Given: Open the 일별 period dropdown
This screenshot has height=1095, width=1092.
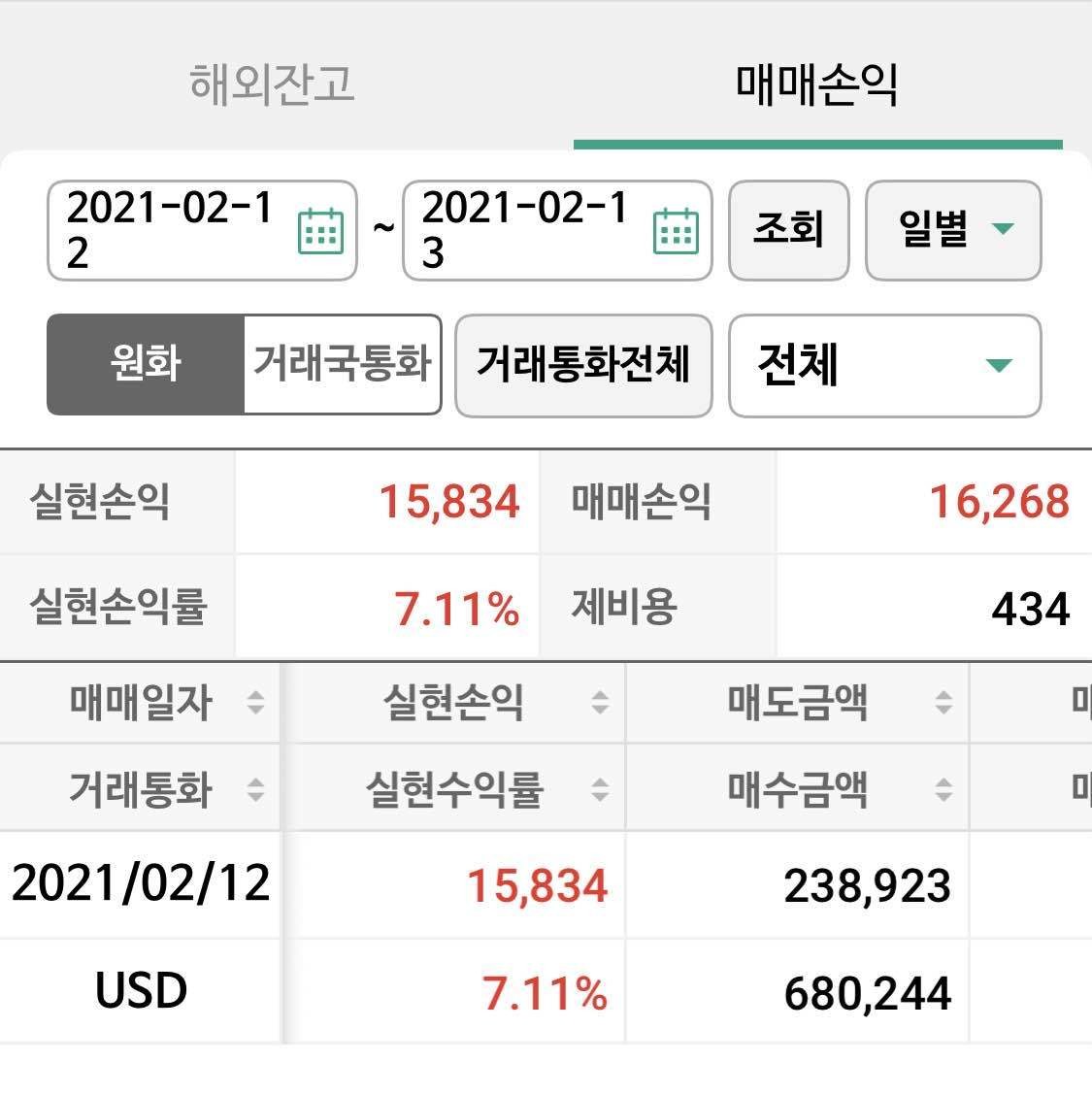Looking at the screenshot, I should coord(951,231).
